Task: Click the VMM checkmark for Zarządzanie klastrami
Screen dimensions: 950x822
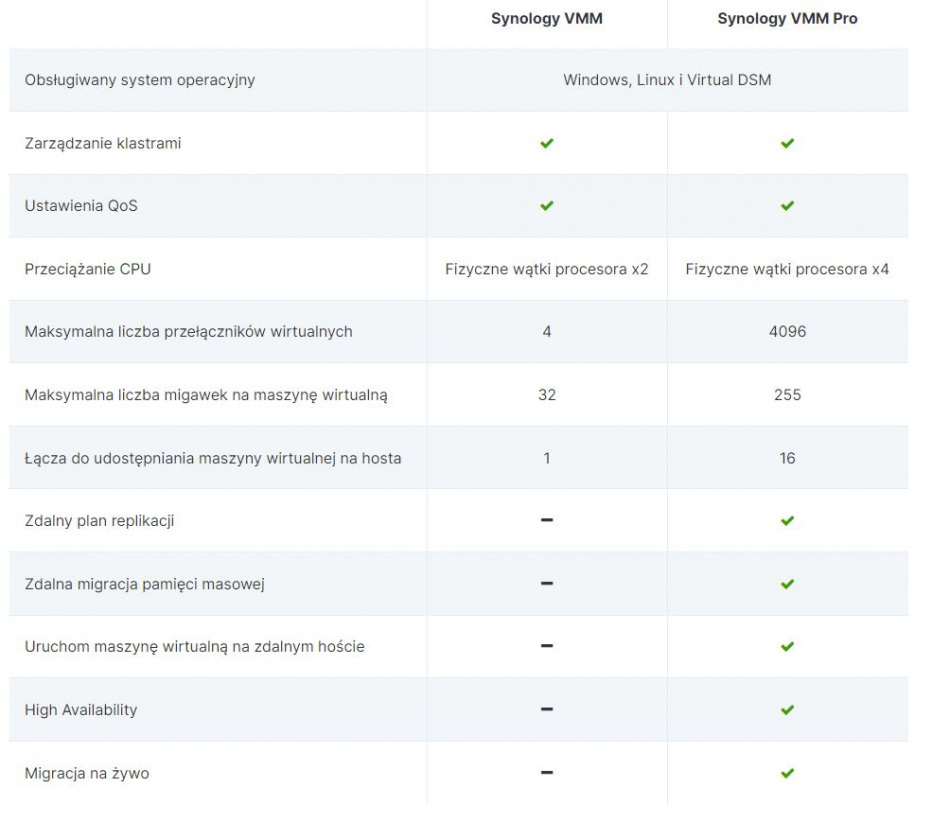Action: point(547,143)
